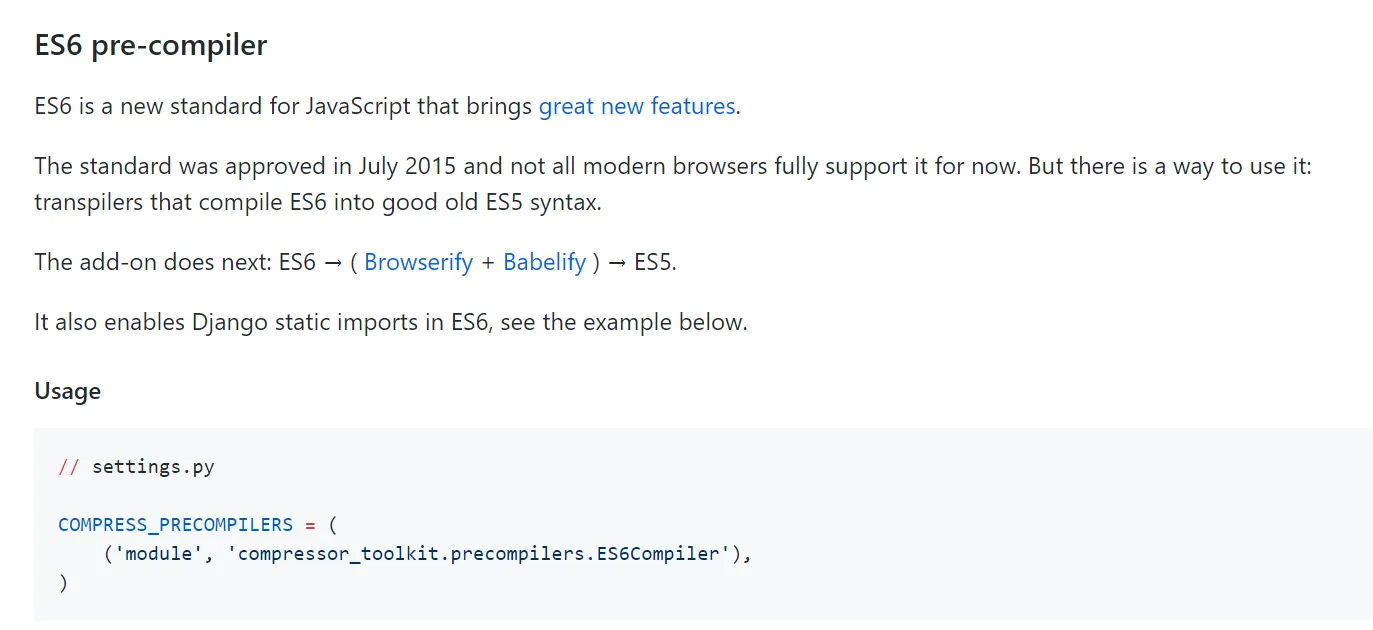Click the line starting with "transpilers that compile"
This screenshot has height=630, width=1373.
pyautogui.click(x=317, y=202)
